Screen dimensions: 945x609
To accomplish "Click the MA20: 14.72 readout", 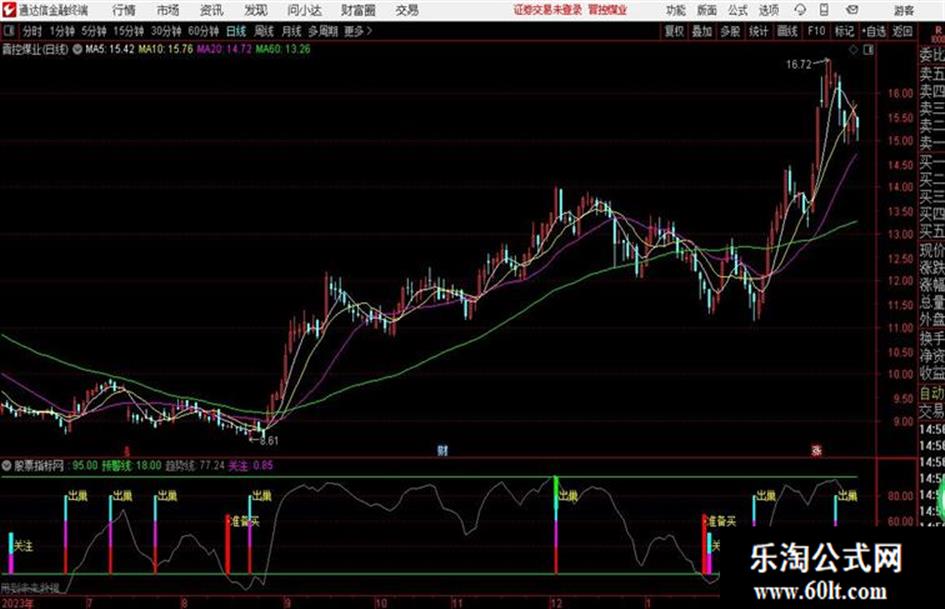I will [x=224, y=49].
